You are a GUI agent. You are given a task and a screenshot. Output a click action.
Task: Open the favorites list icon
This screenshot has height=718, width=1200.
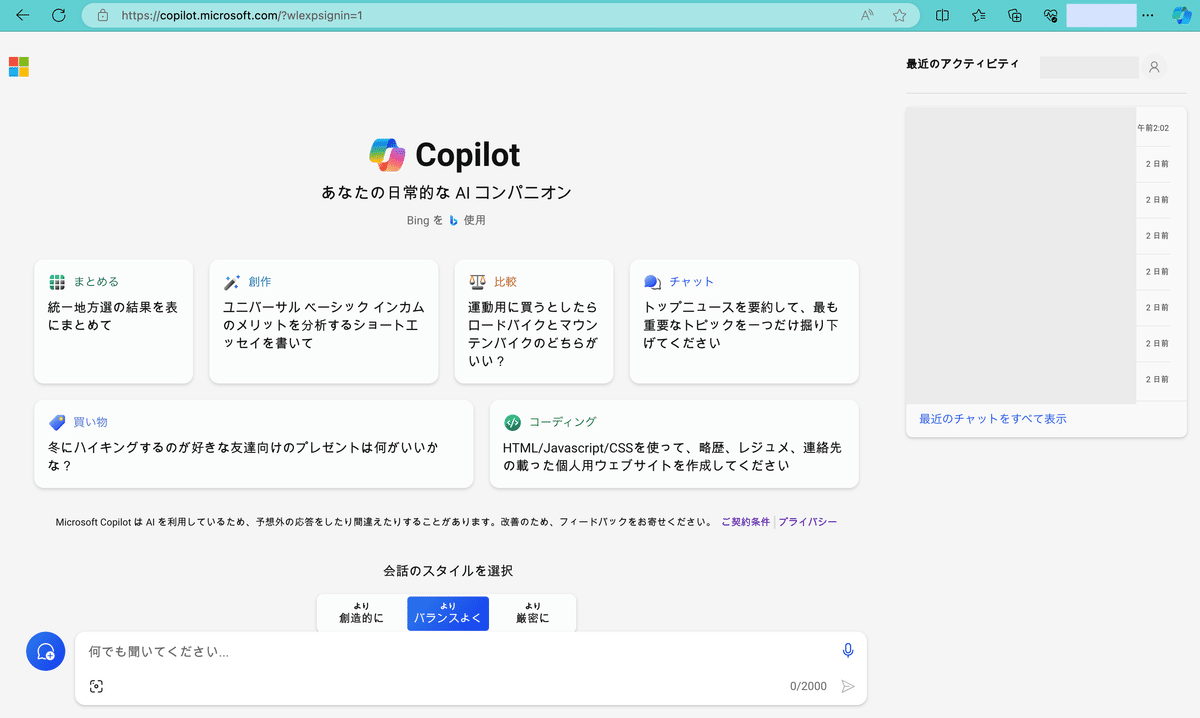pos(978,16)
